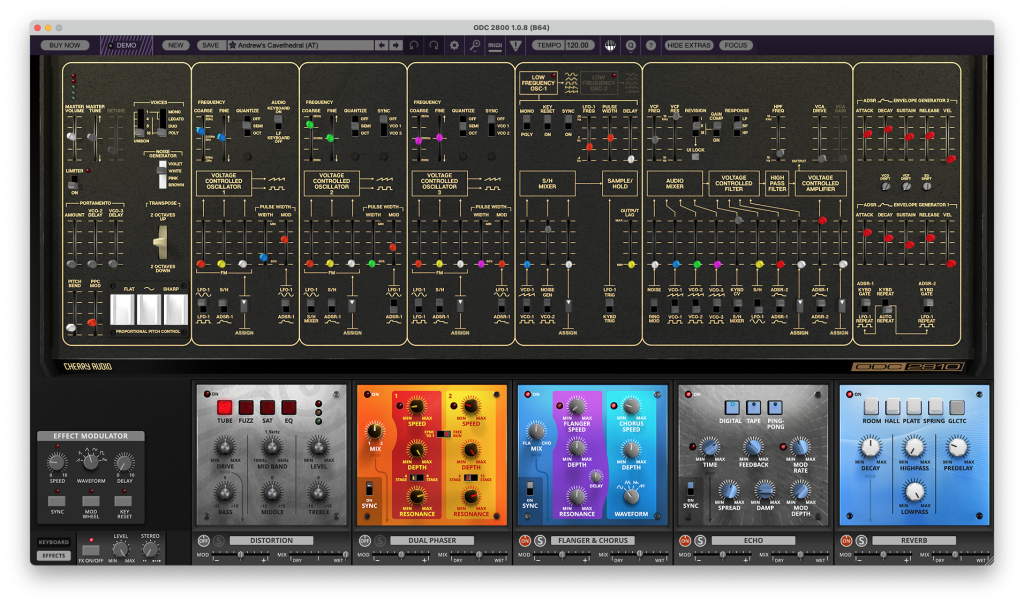
Task: Click the DEMO button
Action: tap(126, 45)
